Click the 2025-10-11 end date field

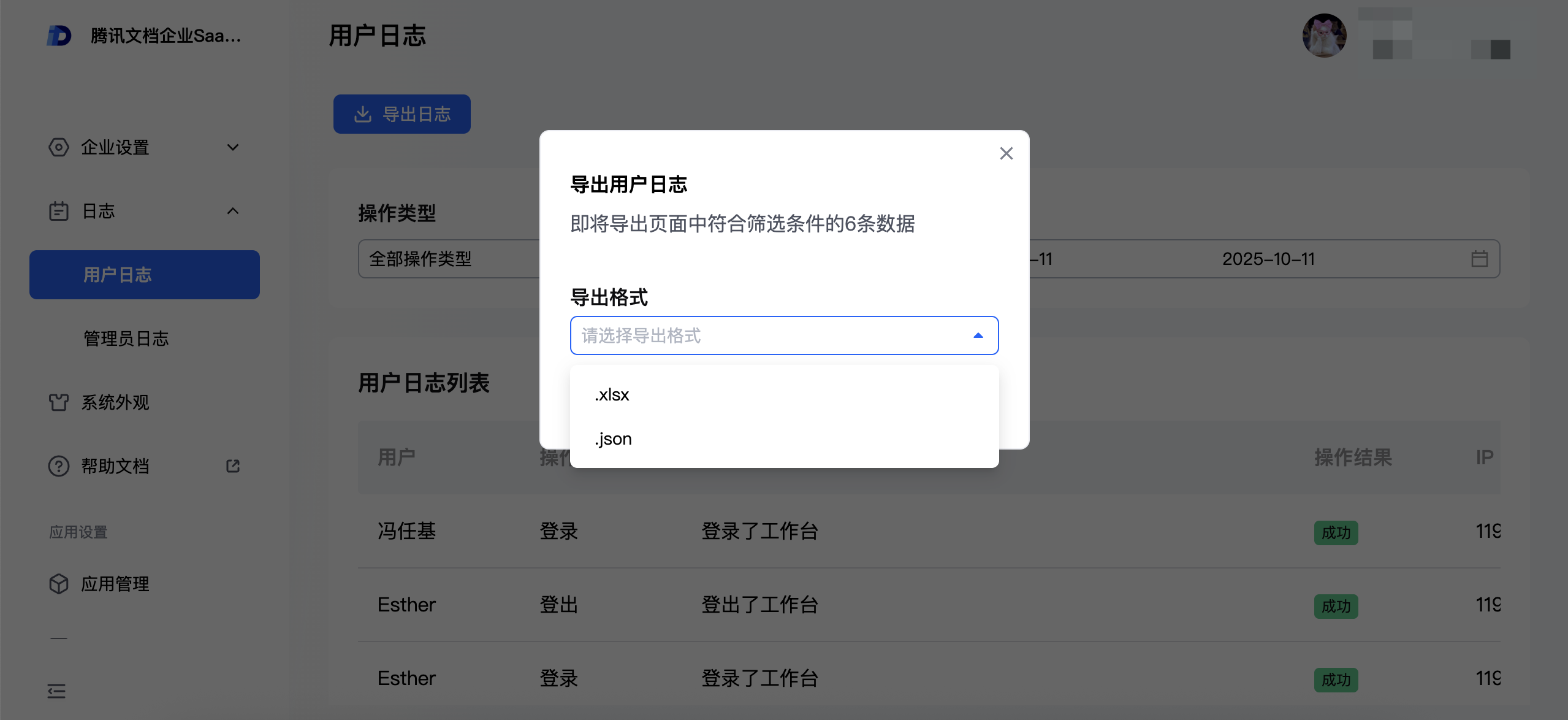click(x=1268, y=259)
